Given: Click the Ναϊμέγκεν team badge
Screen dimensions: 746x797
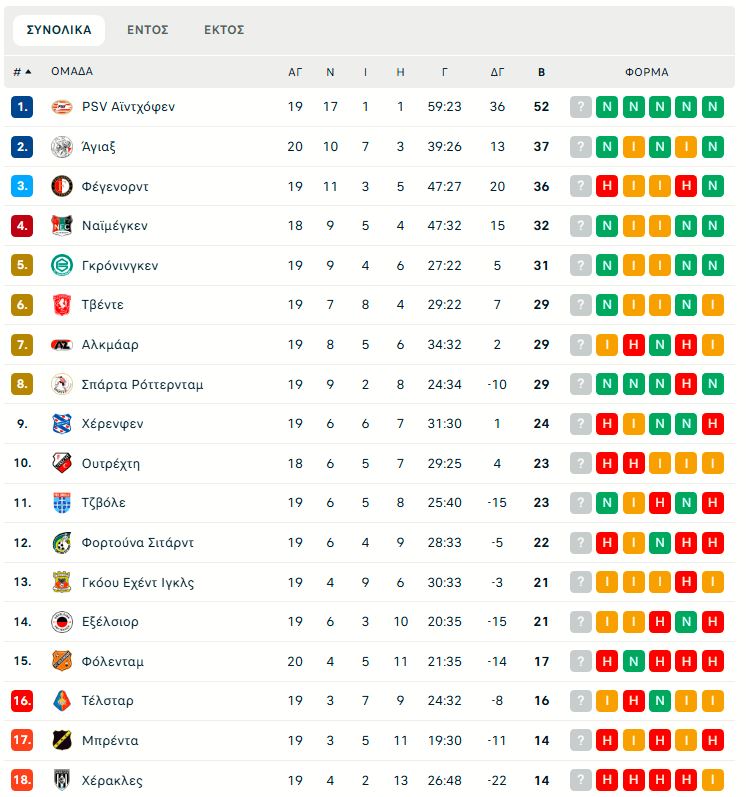Looking at the screenshot, I should click(62, 226).
